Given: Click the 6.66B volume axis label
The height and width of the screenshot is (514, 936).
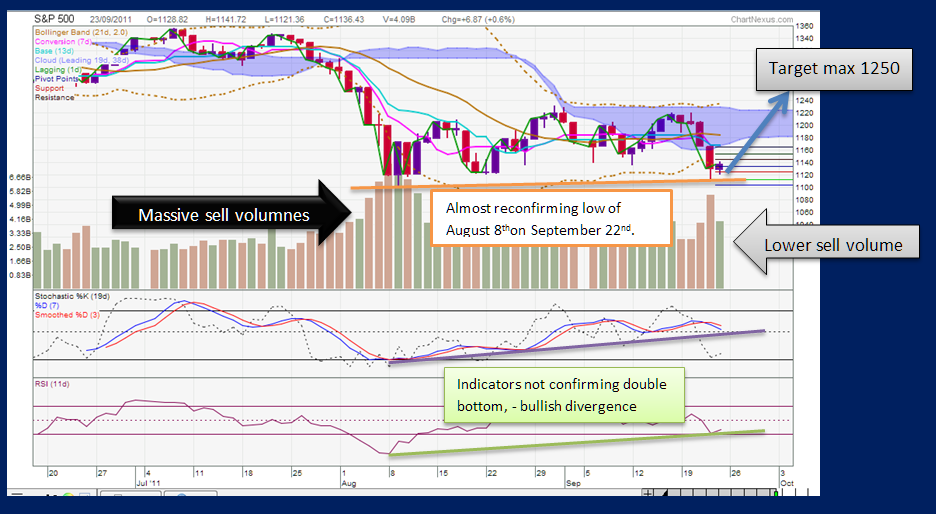Looking at the screenshot, I should (x=20, y=177).
